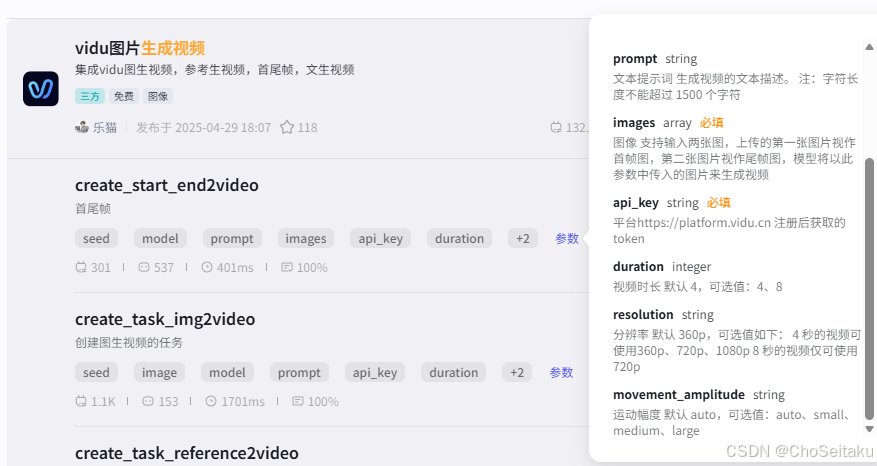This screenshot has height=466, width=877.
Task: Click the comment icon beside 153
Action: pos(148,401)
